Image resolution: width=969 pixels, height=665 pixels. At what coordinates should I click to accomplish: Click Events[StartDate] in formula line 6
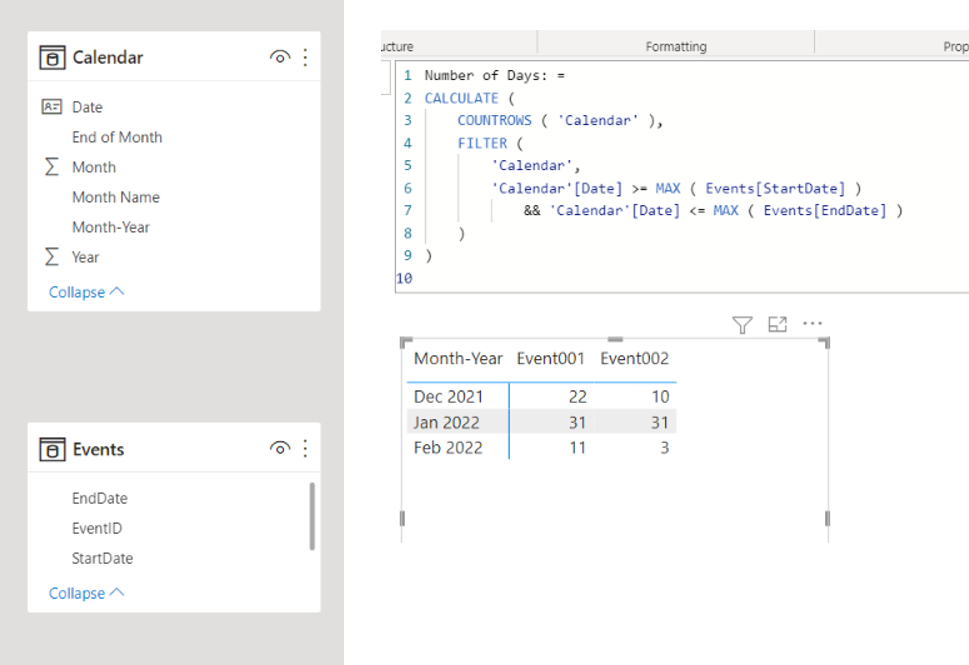[775, 188]
